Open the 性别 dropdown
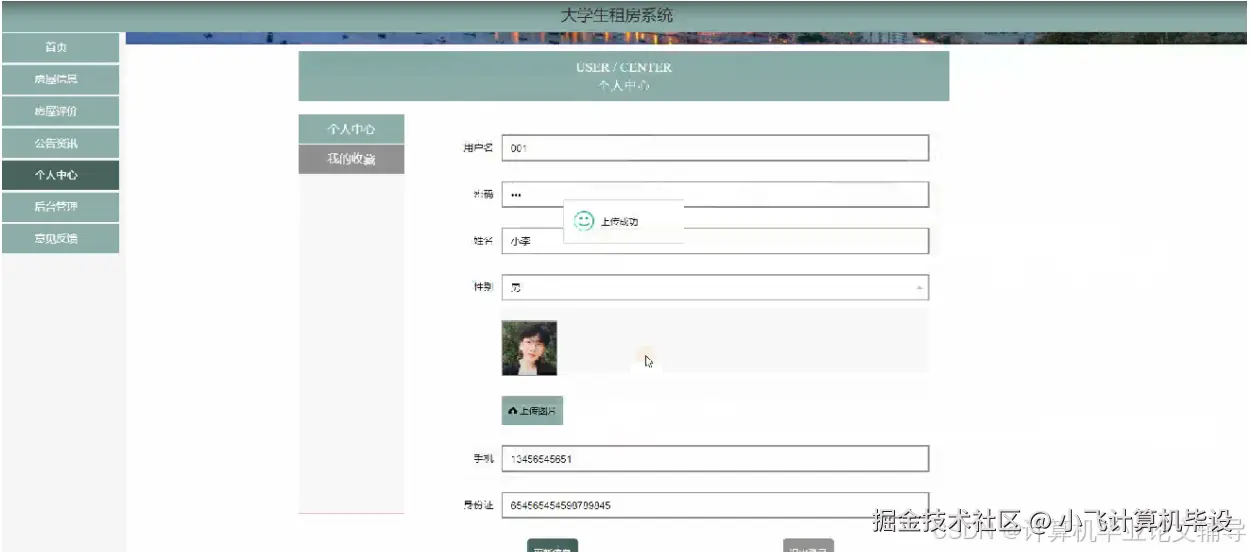Viewport: 1250px width, 552px height. pyautogui.click(x=715, y=287)
